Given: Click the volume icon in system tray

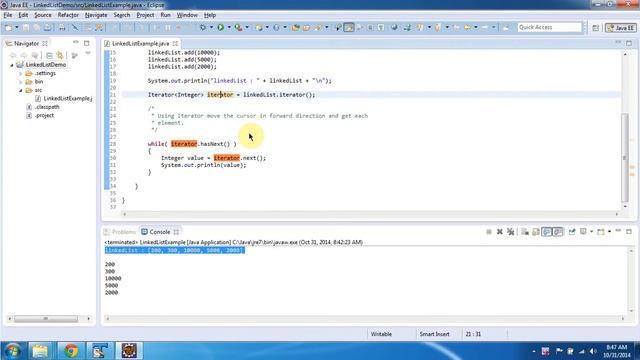Looking at the screenshot, I should 593,351.
